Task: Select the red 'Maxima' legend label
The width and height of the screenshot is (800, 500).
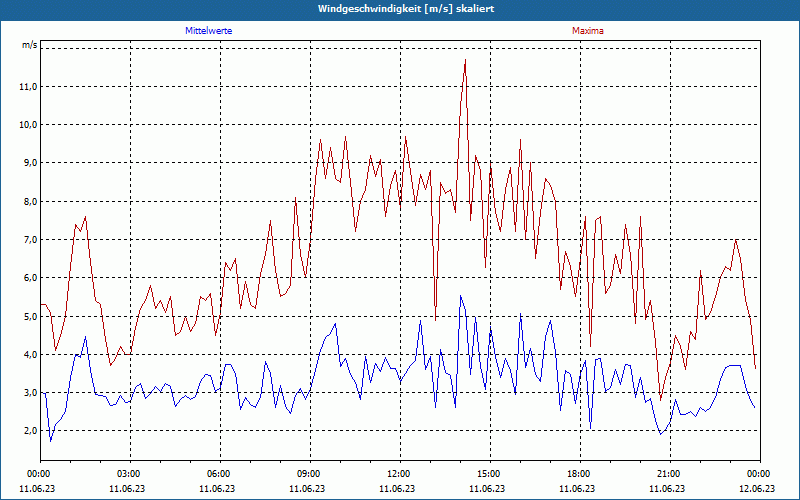Action: 588,31
